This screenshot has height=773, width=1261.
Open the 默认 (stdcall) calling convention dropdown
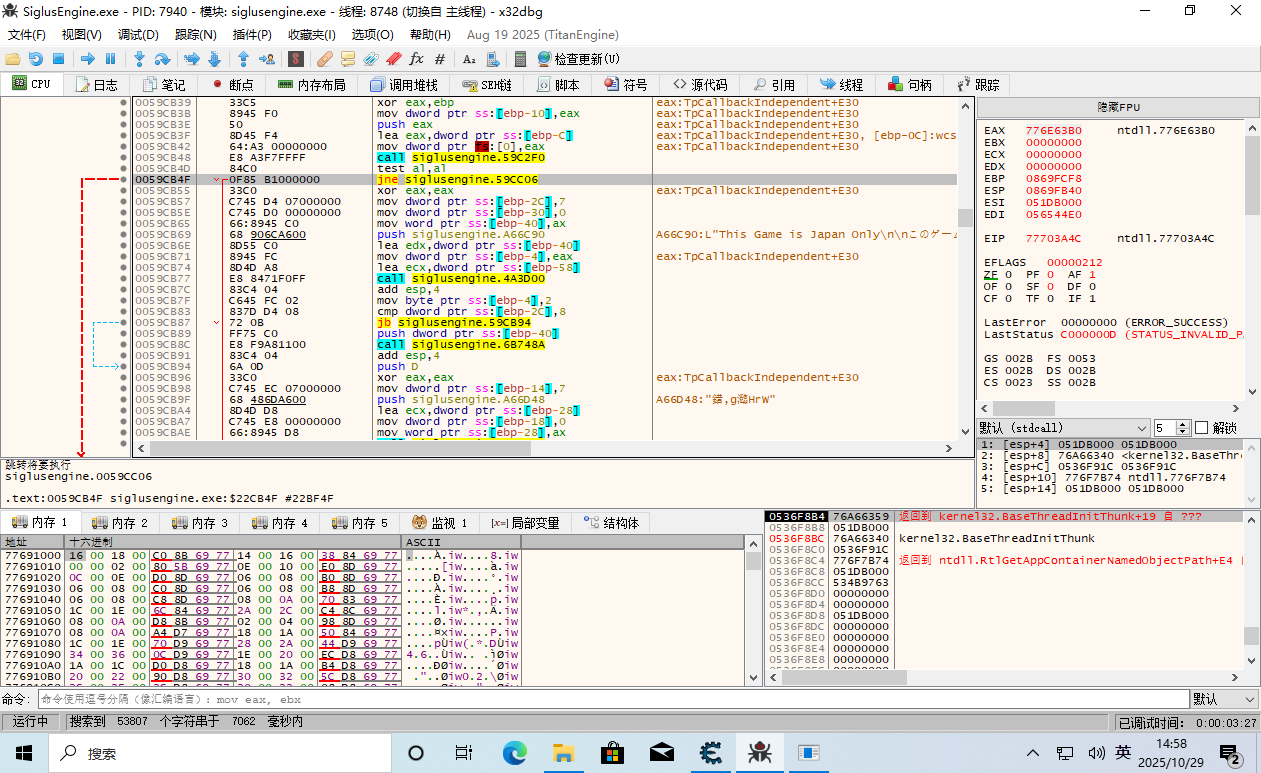pos(1063,427)
